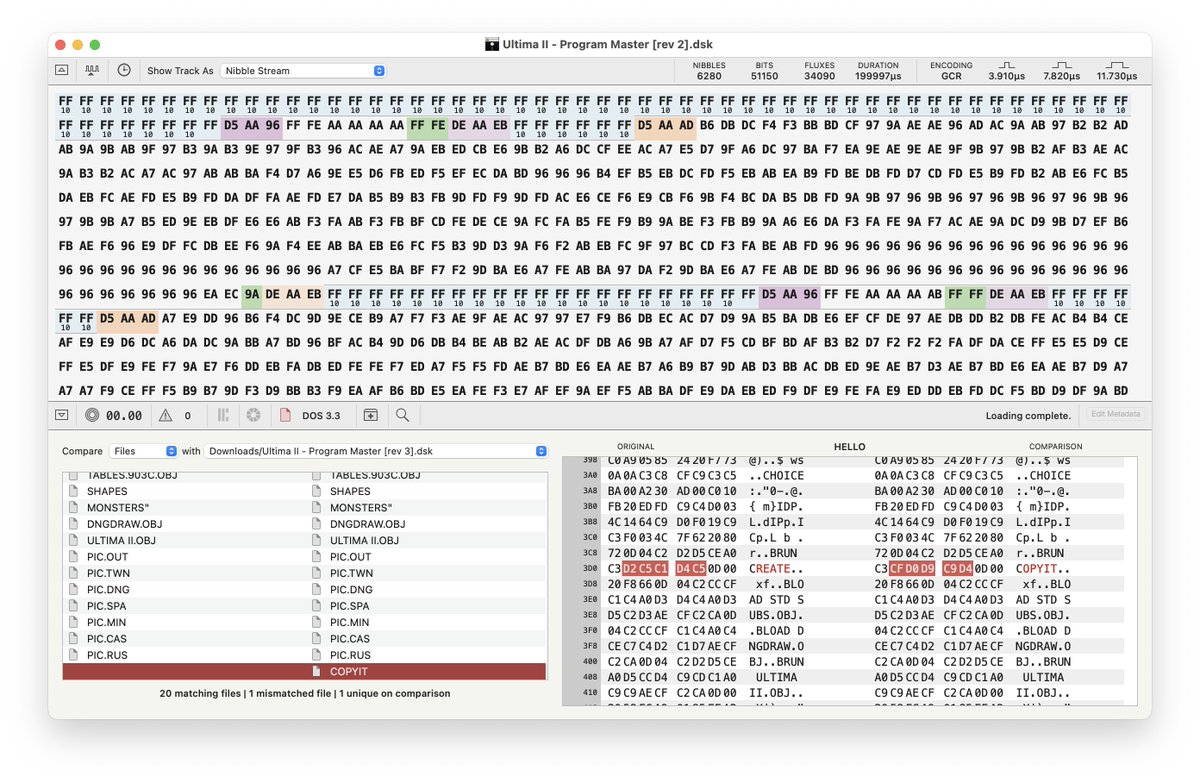Open the comparison disk path dropdown
Screen dimensions: 1200x783
(x=377, y=451)
